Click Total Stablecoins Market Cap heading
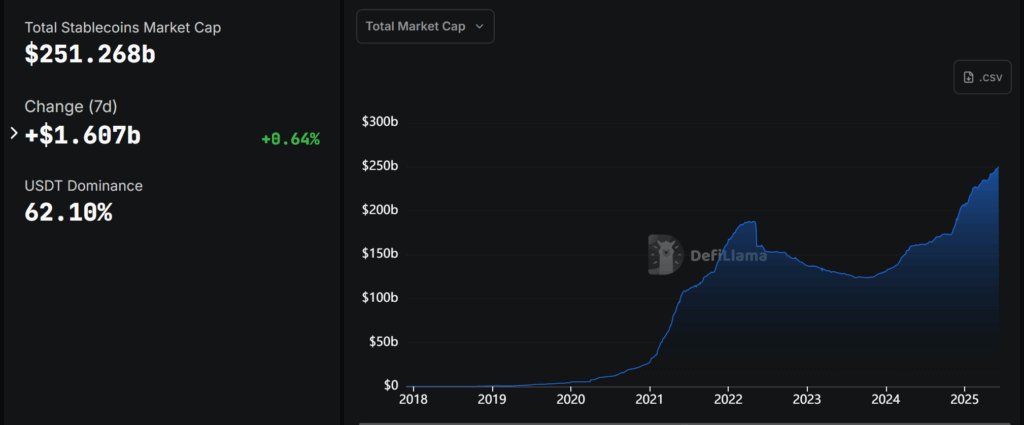The width and height of the screenshot is (1024, 425). coord(123,27)
